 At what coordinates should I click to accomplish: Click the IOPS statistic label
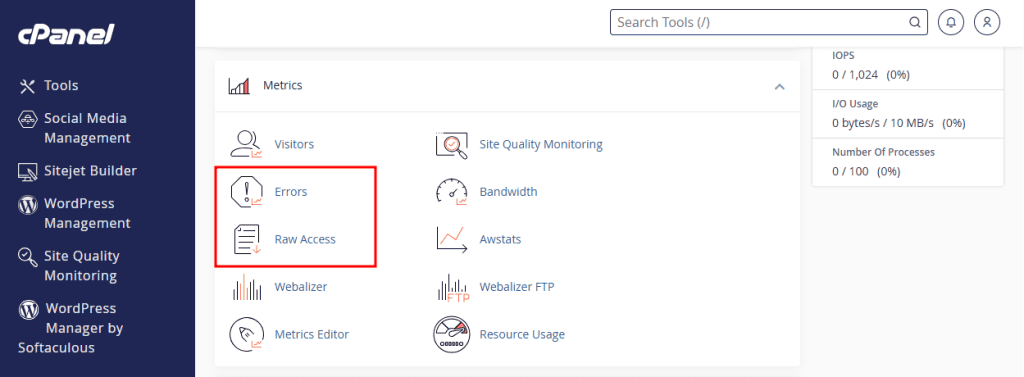843,56
